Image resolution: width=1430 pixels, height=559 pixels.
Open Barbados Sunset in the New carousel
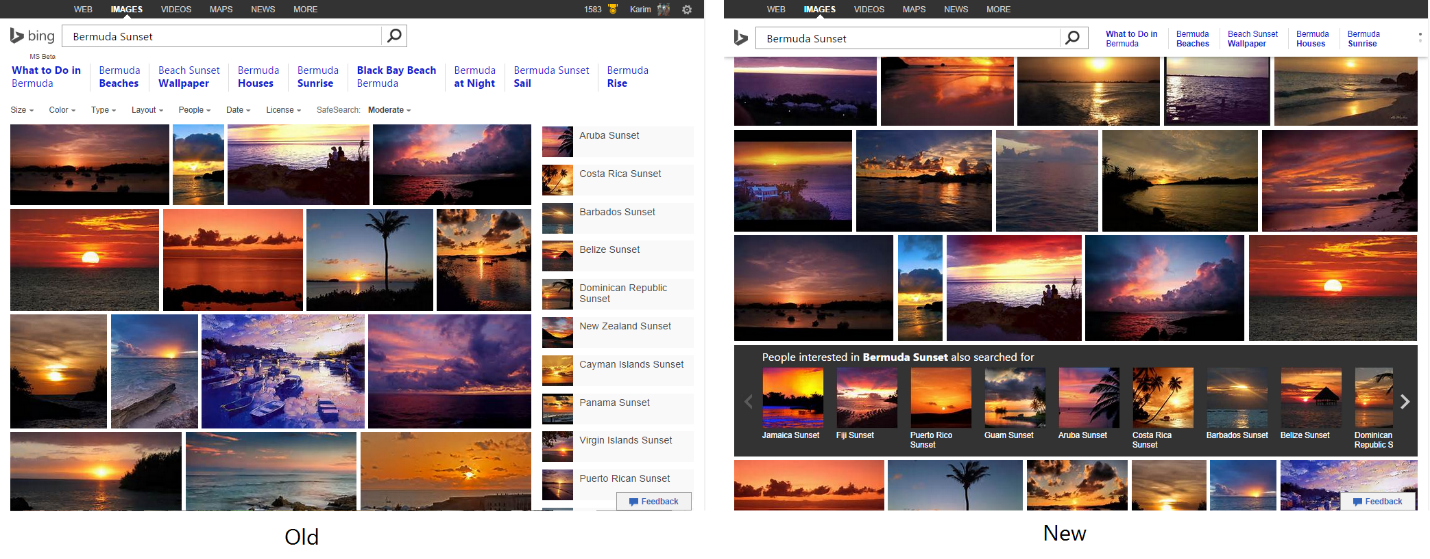click(1237, 405)
